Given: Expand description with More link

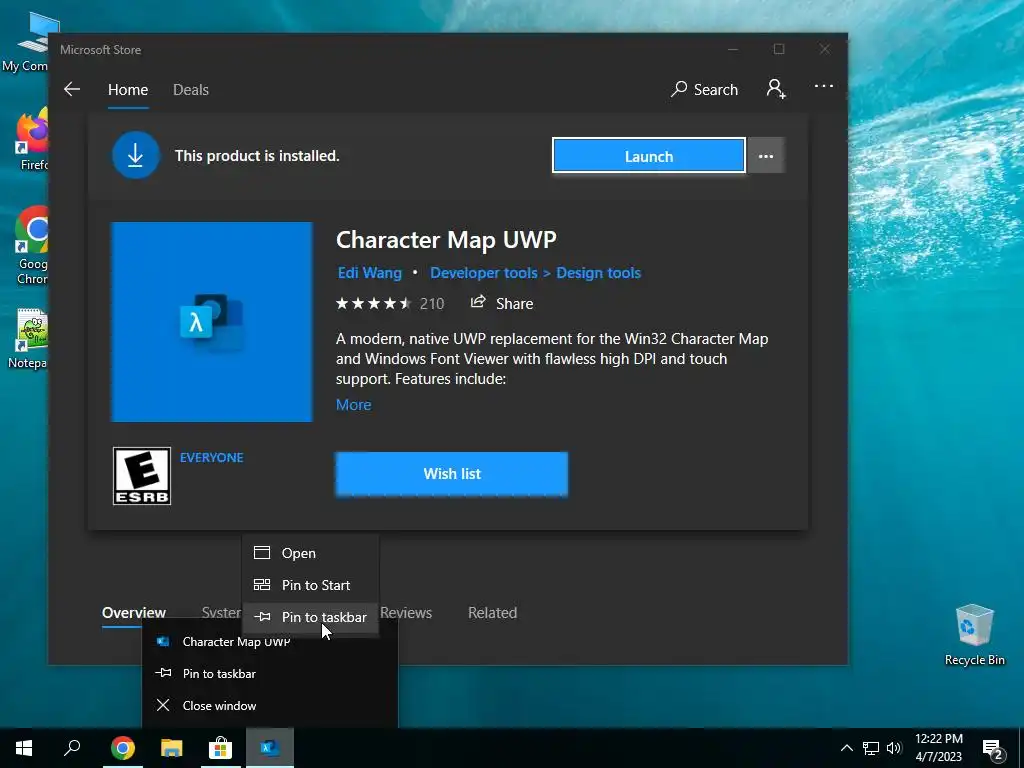Looking at the screenshot, I should (353, 405).
